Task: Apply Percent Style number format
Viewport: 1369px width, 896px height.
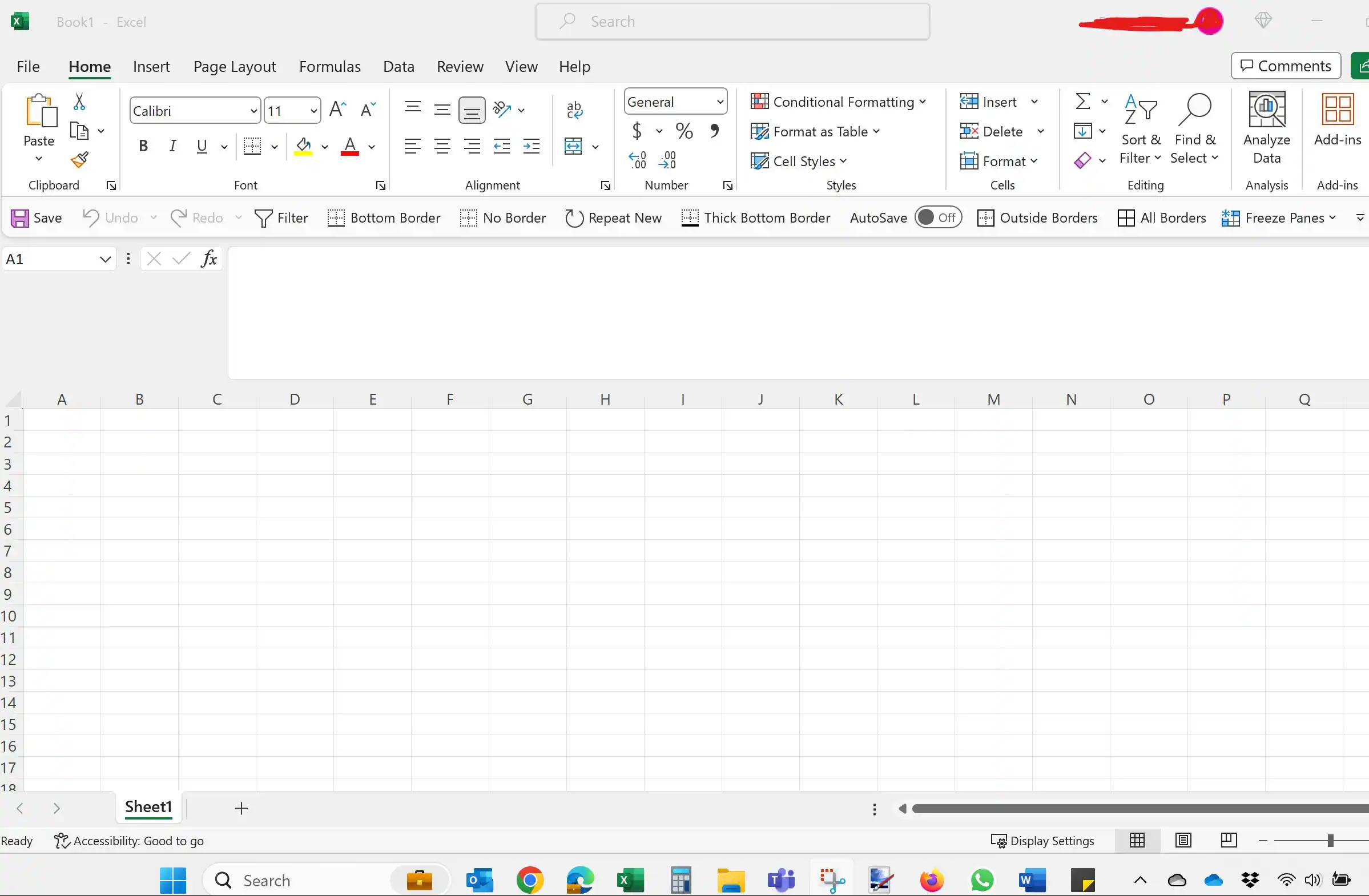Action: pos(684,131)
